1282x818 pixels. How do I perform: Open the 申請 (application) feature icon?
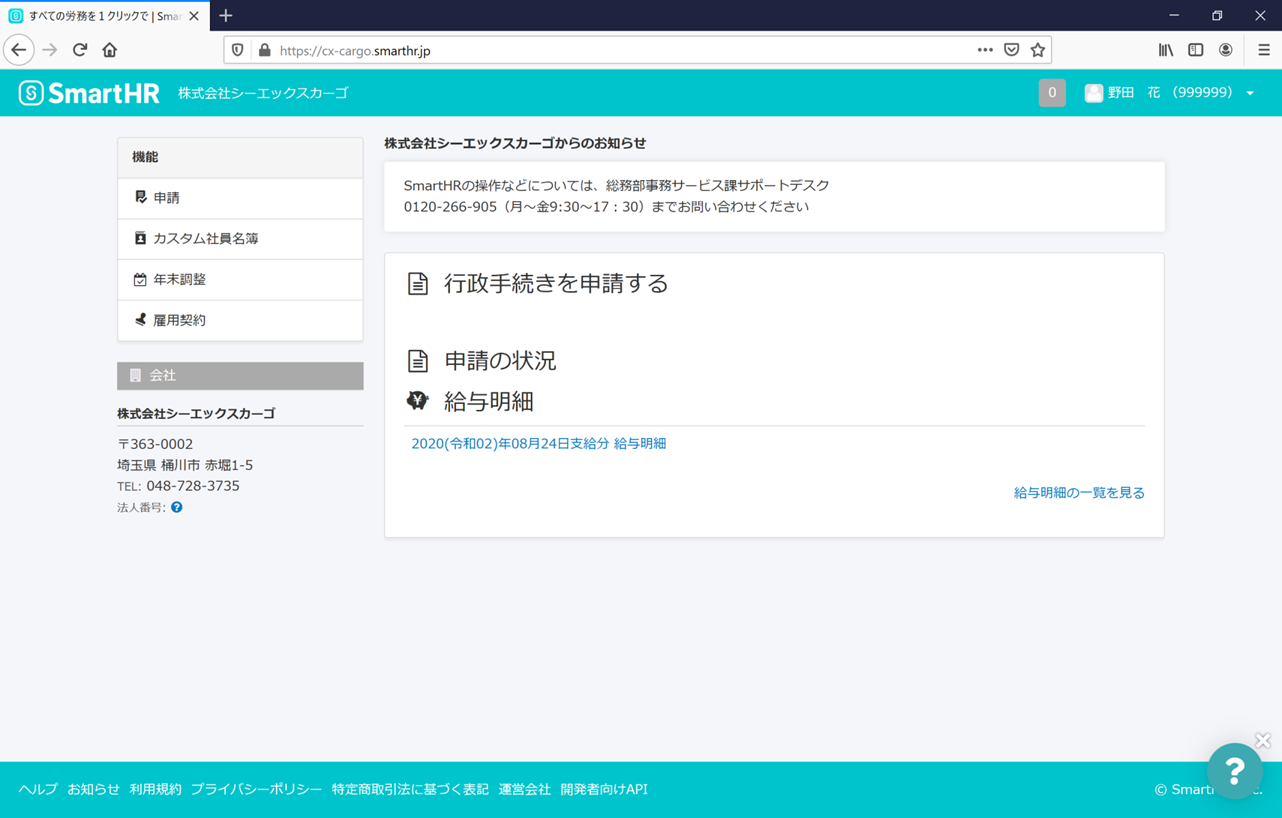(x=140, y=198)
